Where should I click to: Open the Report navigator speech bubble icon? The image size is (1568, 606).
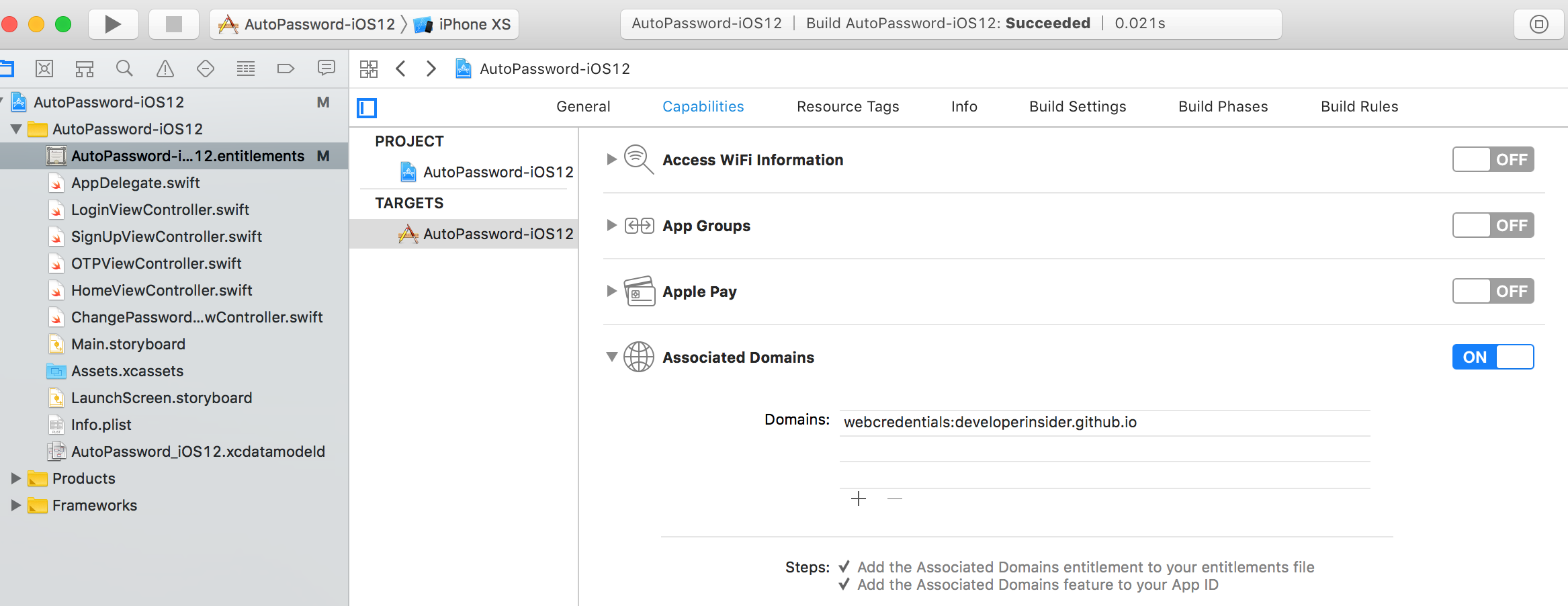(x=326, y=68)
